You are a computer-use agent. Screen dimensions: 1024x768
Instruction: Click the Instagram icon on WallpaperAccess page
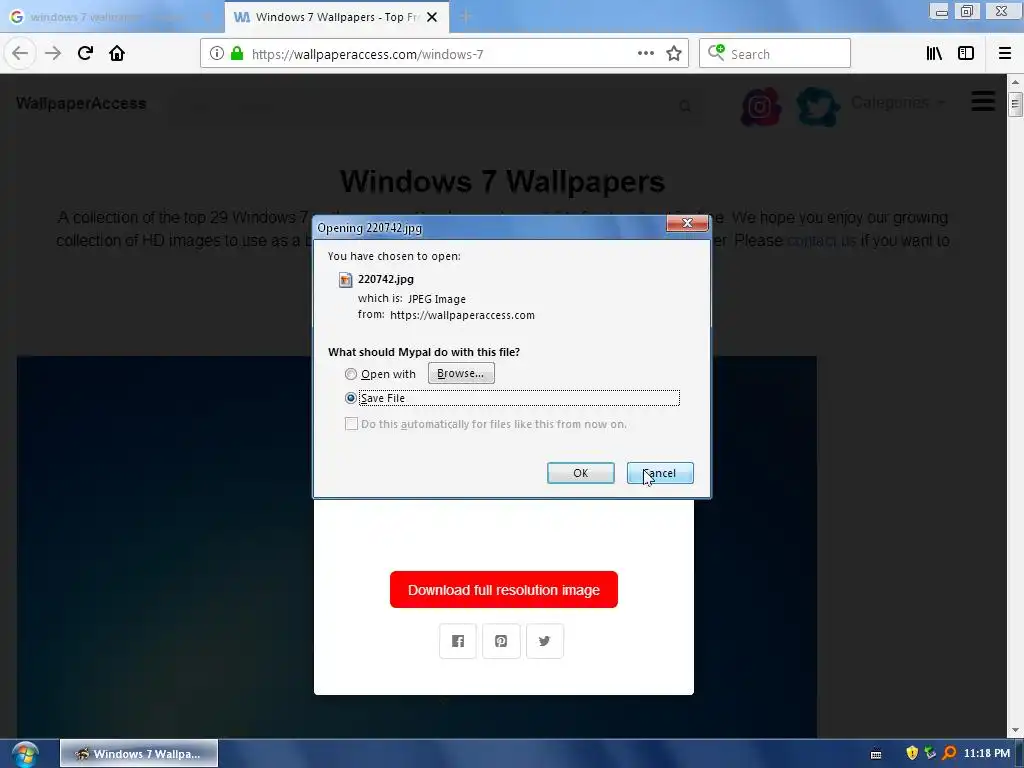tap(761, 106)
